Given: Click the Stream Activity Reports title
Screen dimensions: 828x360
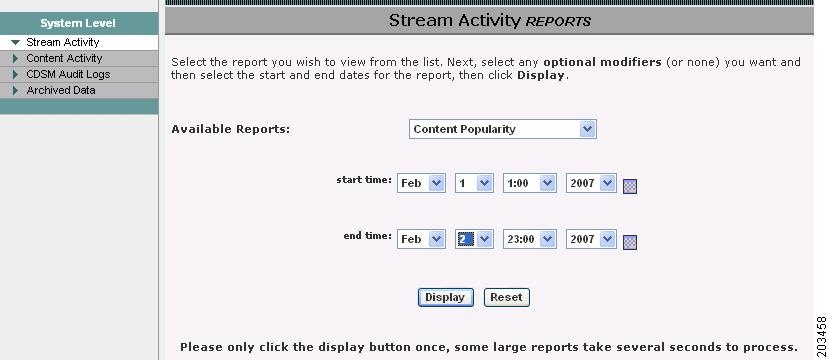Looking at the screenshot, I should point(490,21).
